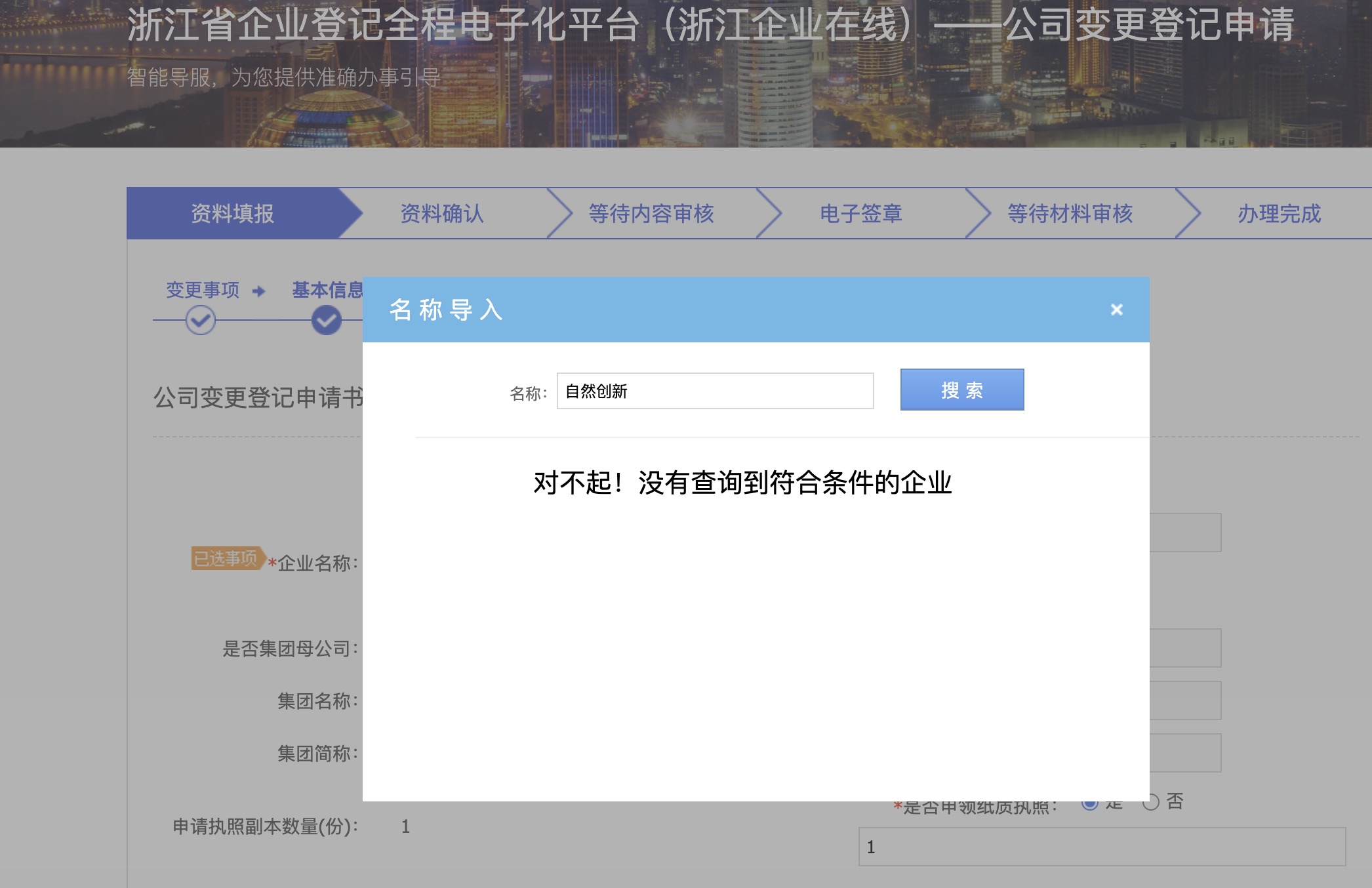Click the 变更事项 sub-step link
Viewport: 1372px width, 888px height.
tap(203, 290)
